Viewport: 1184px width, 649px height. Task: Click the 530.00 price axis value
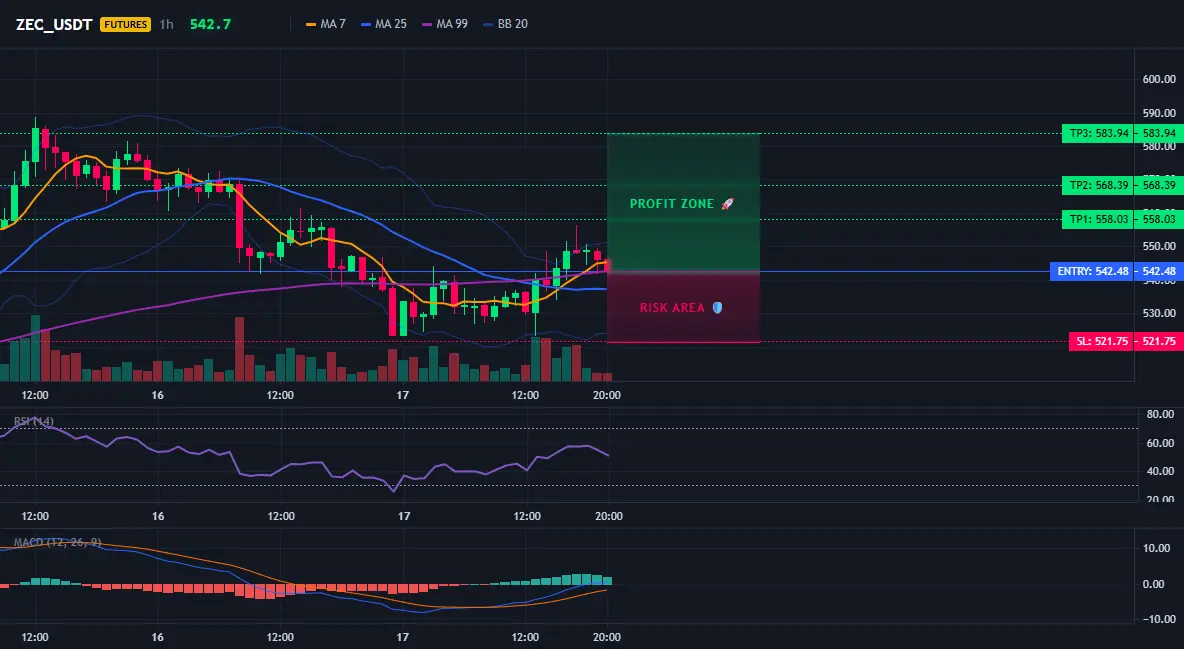[1159, 313]
